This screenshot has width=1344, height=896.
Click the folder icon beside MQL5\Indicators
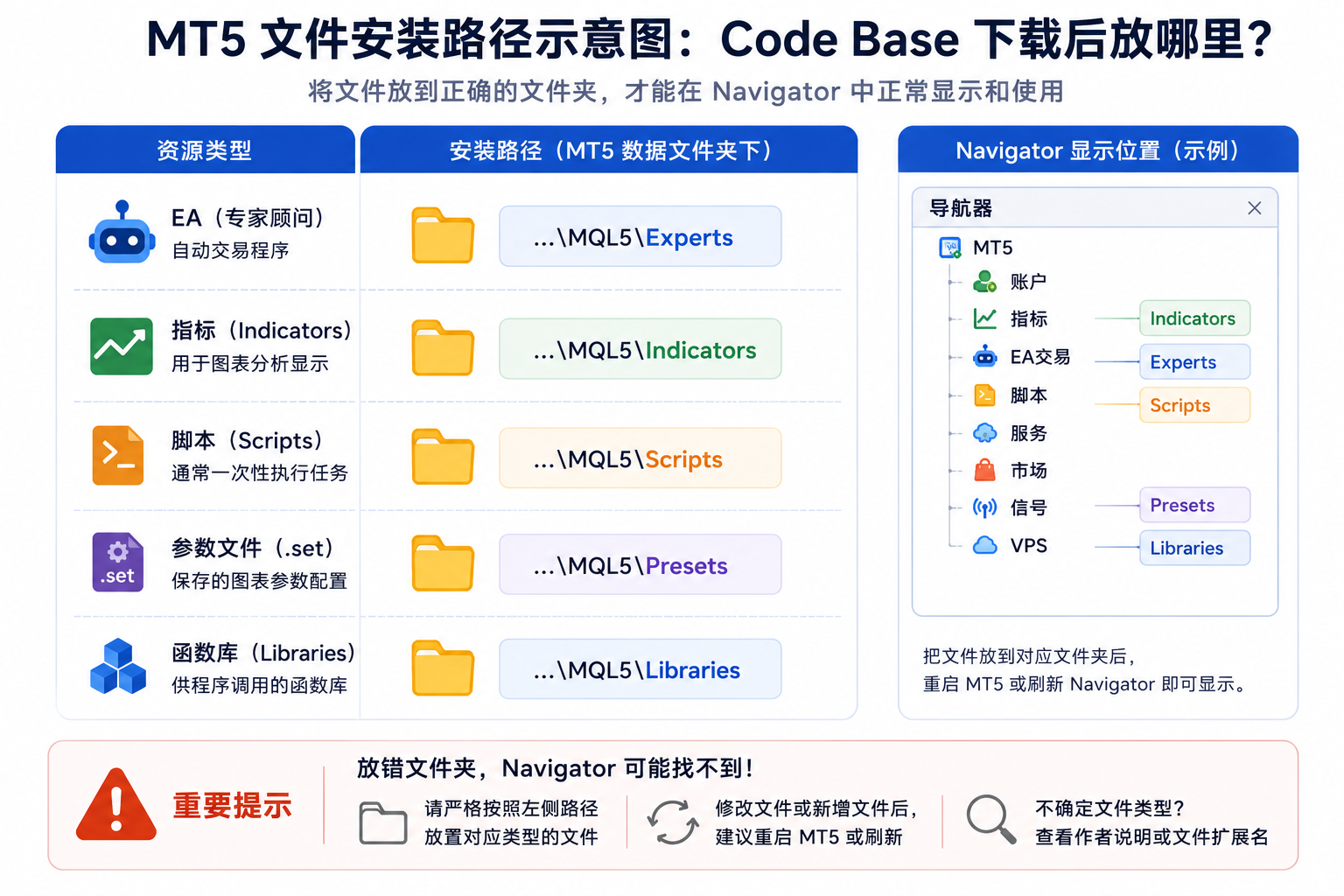(443, 348)
